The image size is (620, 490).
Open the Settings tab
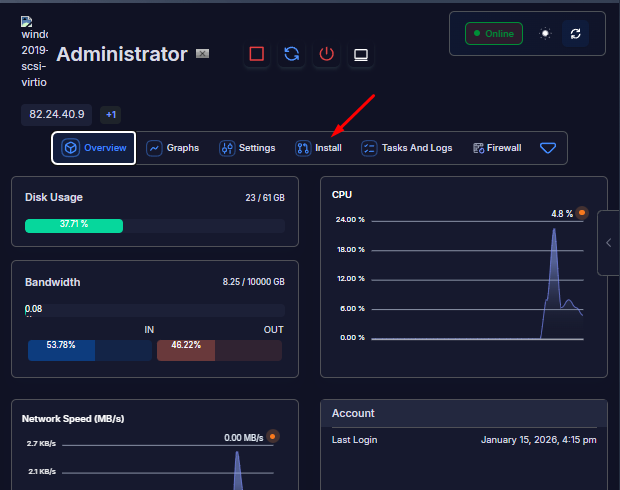pyautogui.click(x=247, y=148)
